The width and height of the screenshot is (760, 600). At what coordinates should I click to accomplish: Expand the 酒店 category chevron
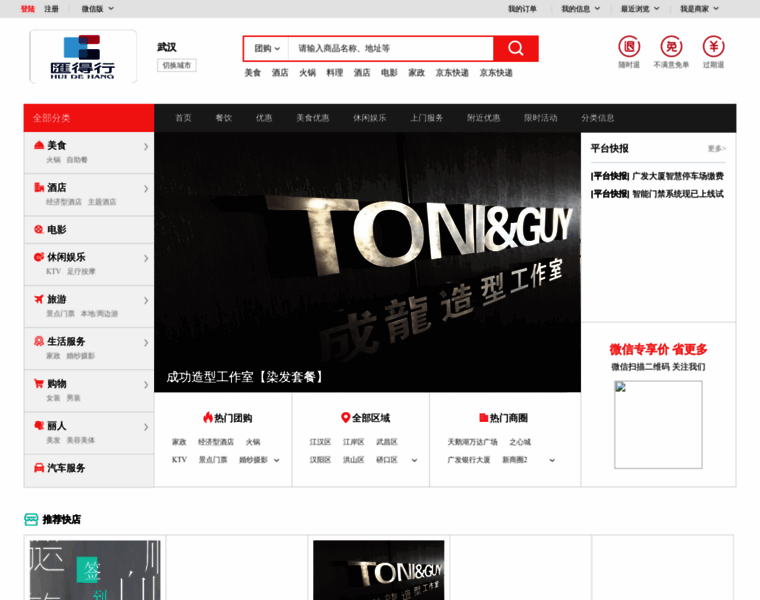point(146,189)
